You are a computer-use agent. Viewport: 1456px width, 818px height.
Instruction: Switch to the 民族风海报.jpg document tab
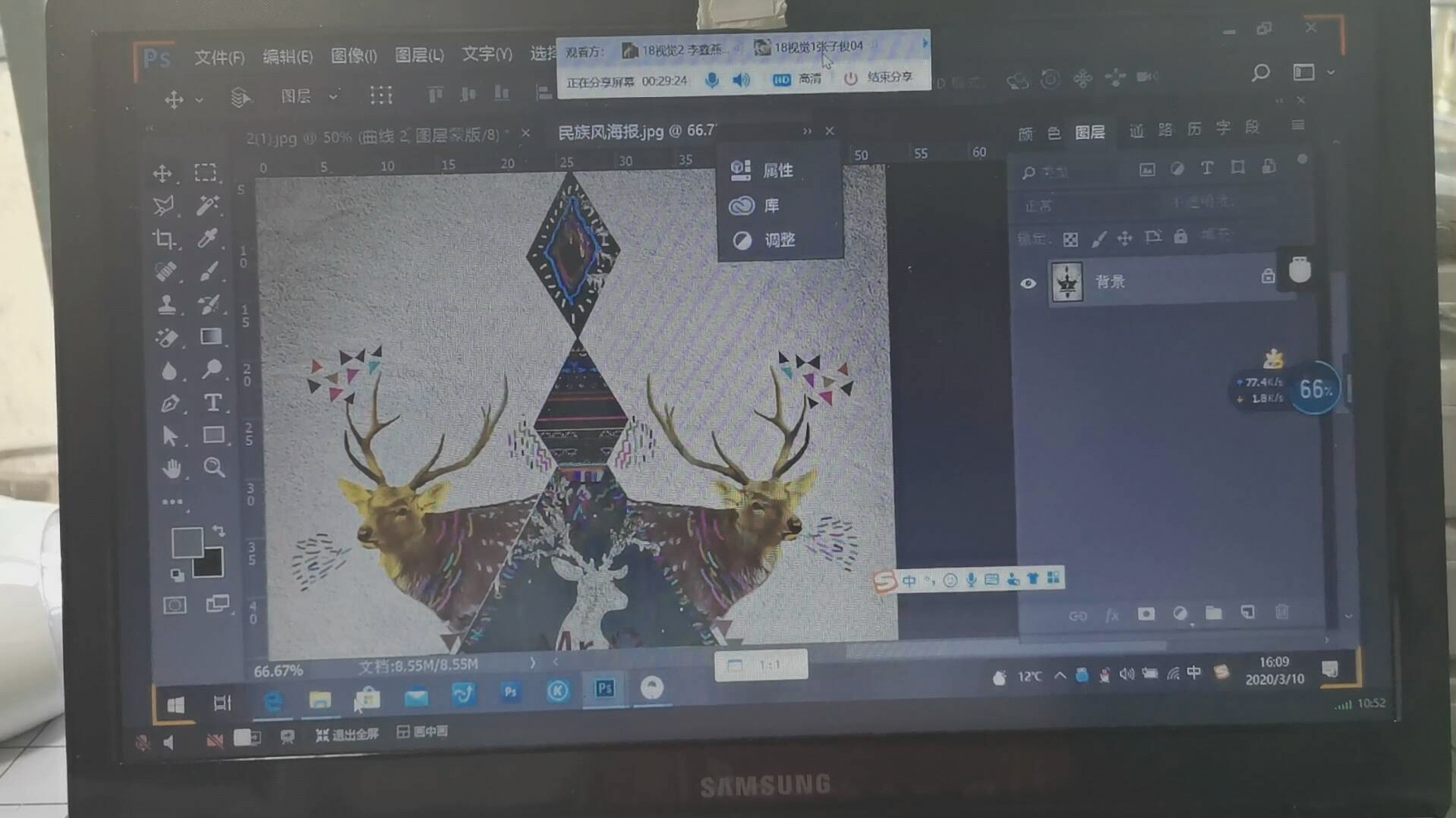(x=636, y=131)
